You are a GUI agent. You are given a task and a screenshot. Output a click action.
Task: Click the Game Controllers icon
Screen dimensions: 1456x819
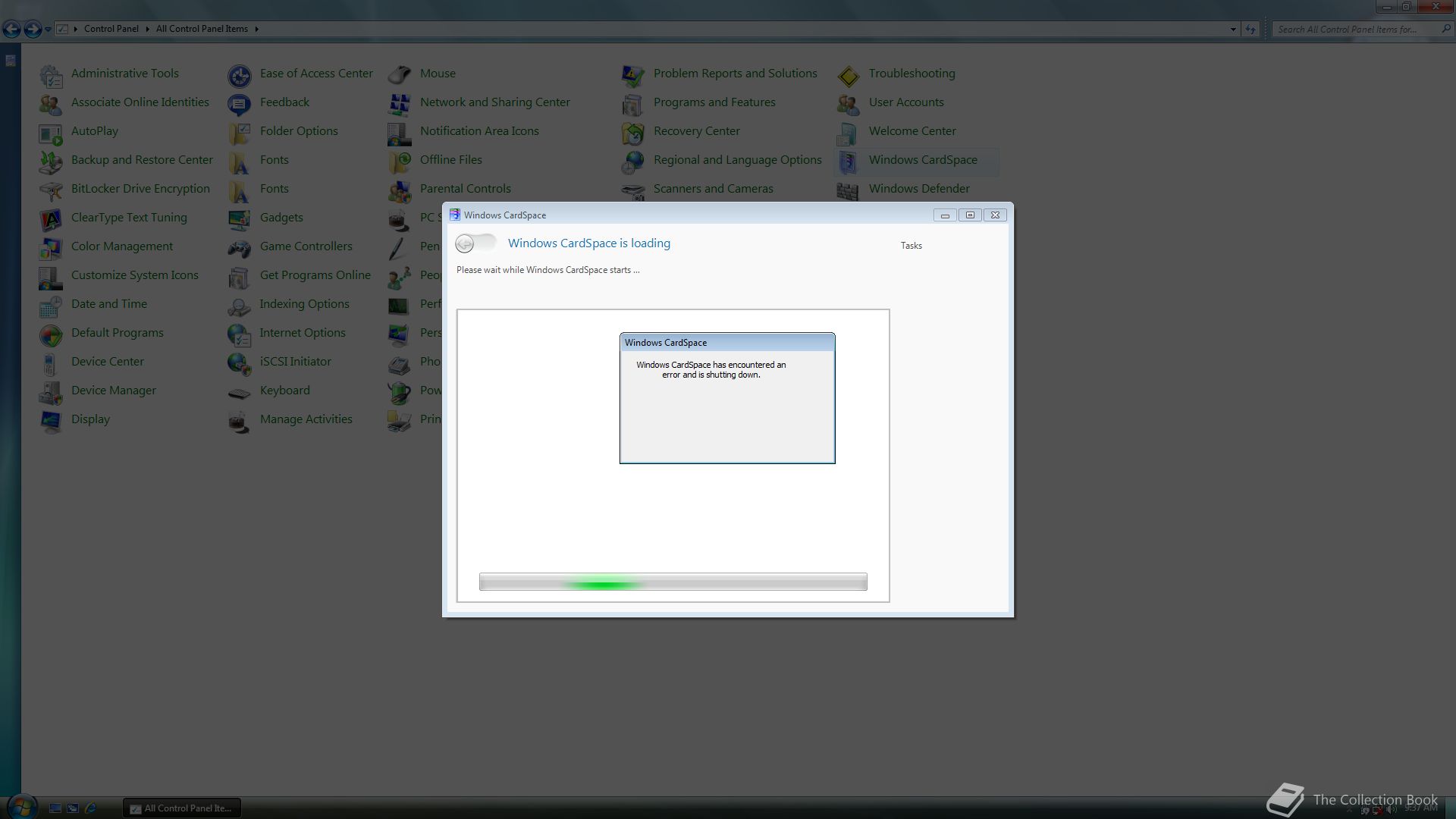pos(240,248)
